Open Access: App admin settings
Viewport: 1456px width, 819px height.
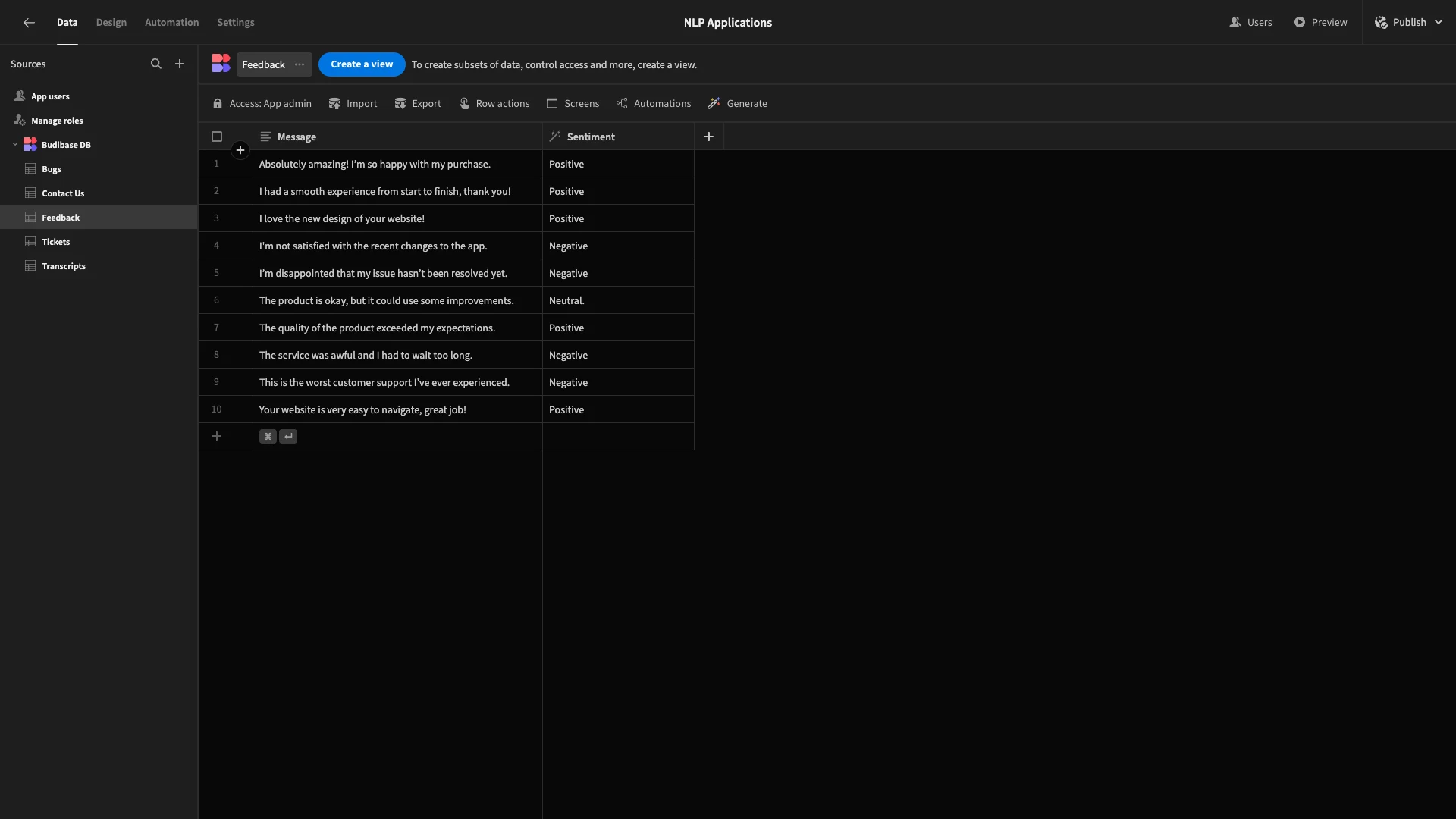pyautogui.click(x=262, y=103)
